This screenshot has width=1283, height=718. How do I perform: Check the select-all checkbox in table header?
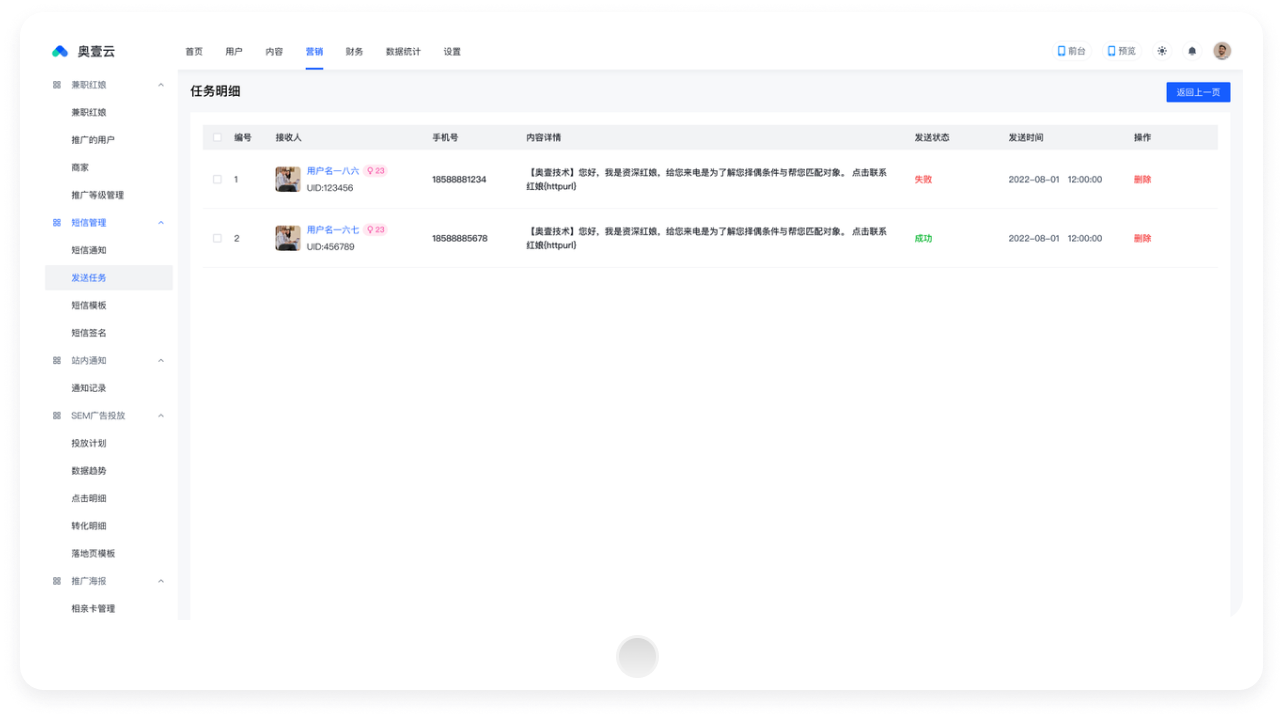pos(217,137)
